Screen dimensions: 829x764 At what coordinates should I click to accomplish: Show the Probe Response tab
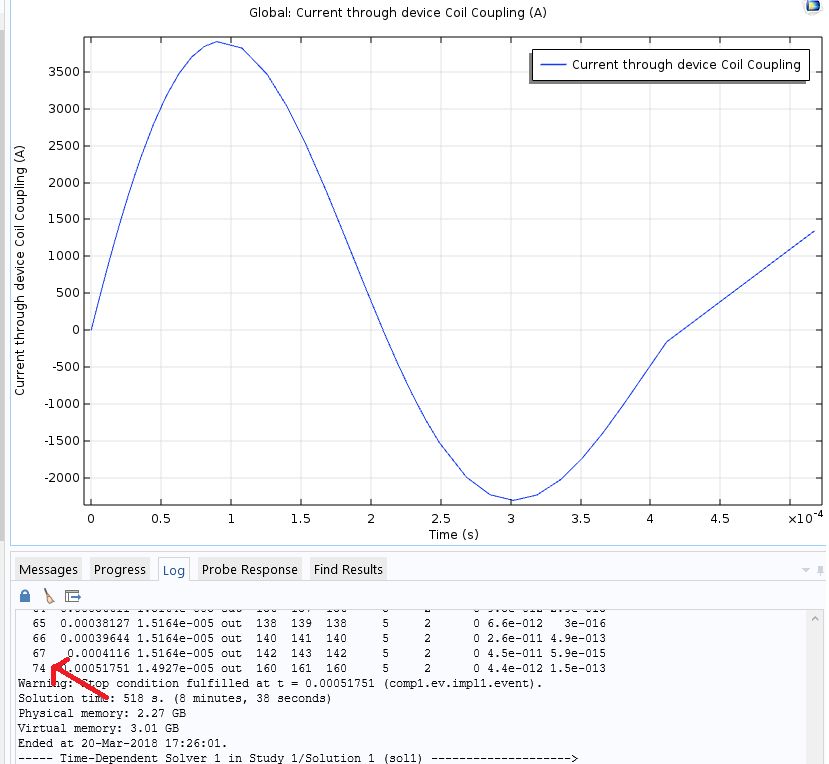pyautogui.click(x=250, y=569)
